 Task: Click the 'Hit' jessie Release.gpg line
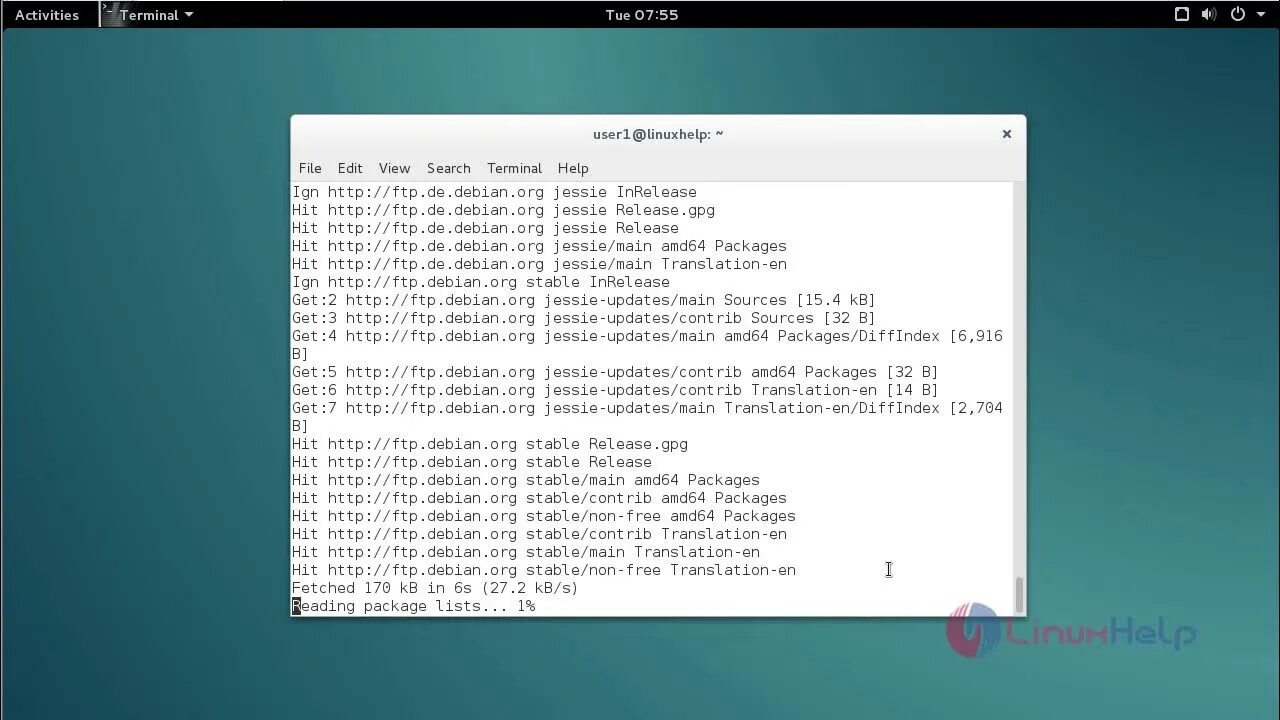(x=503, y=210)
